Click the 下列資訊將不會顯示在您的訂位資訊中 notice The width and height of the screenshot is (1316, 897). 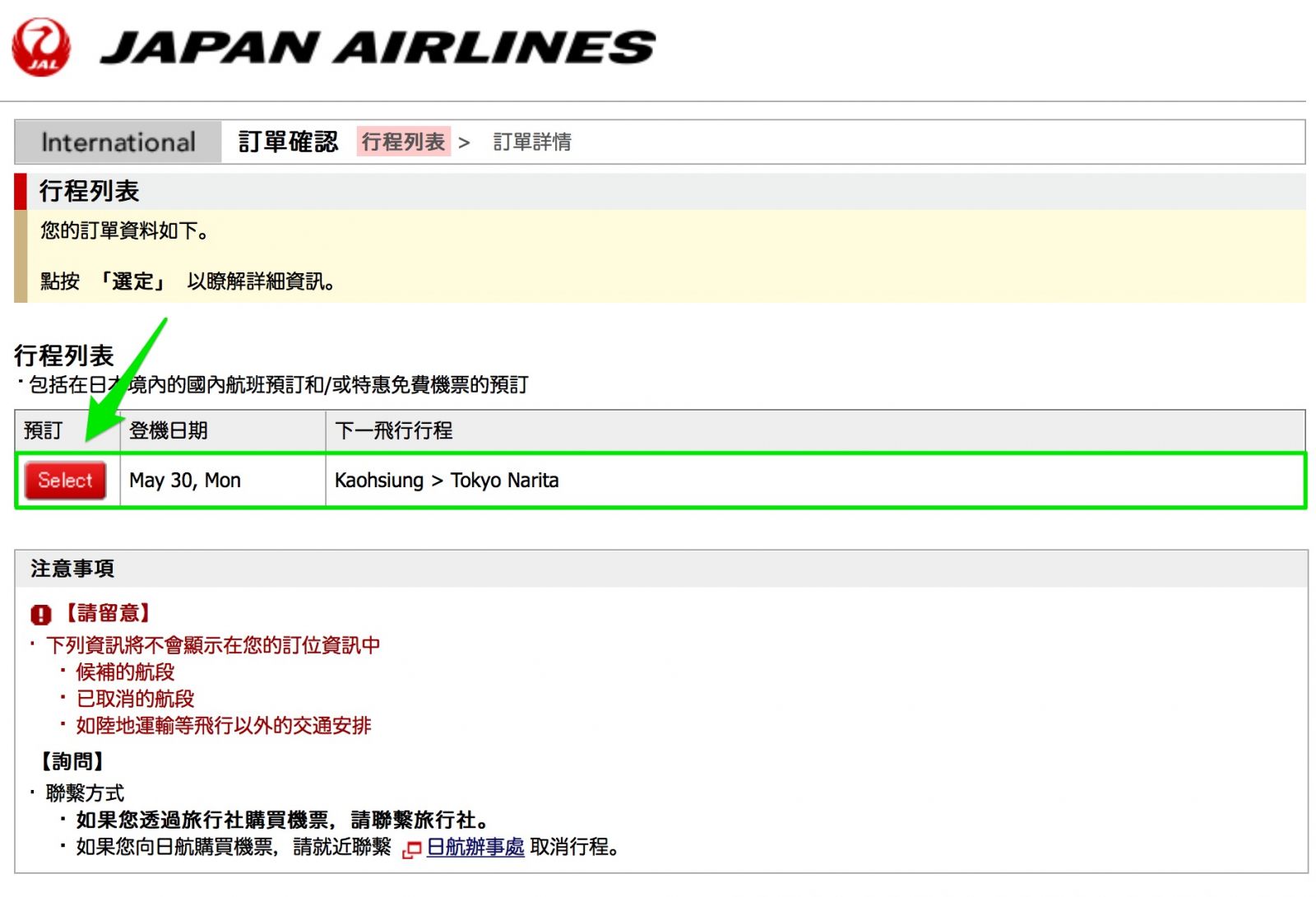click(213, 645)
